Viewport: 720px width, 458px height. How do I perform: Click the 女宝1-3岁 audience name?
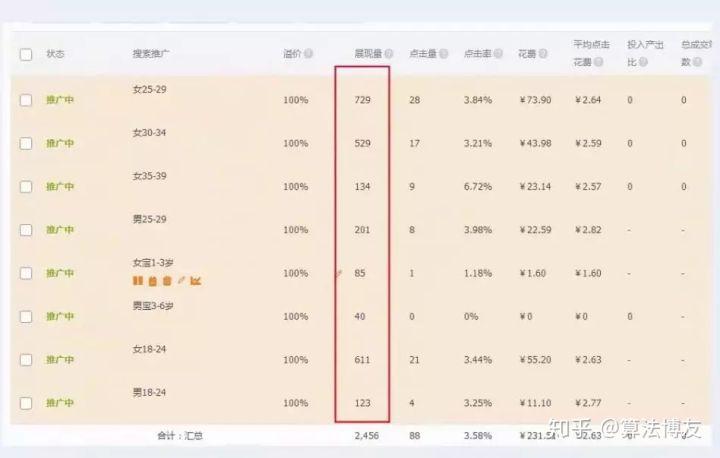click(x=153, y=263)
